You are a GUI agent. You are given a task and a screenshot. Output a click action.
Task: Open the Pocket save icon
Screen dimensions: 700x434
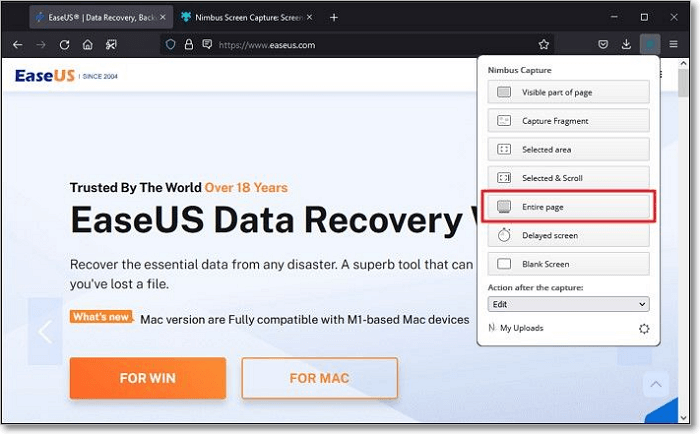pos(603,44)
